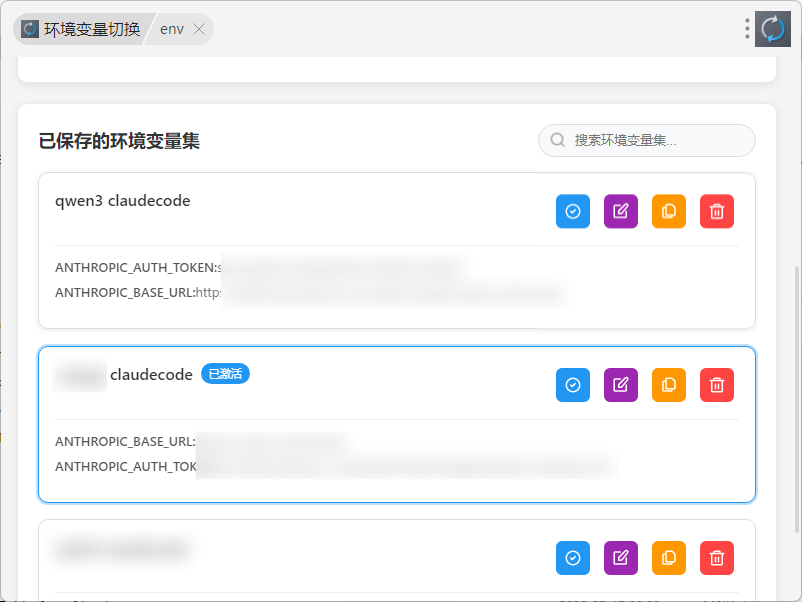Click ANTHROPIC_BASE_URL line in qwen3 card
The image size is (802, 602).
(309, 293)
